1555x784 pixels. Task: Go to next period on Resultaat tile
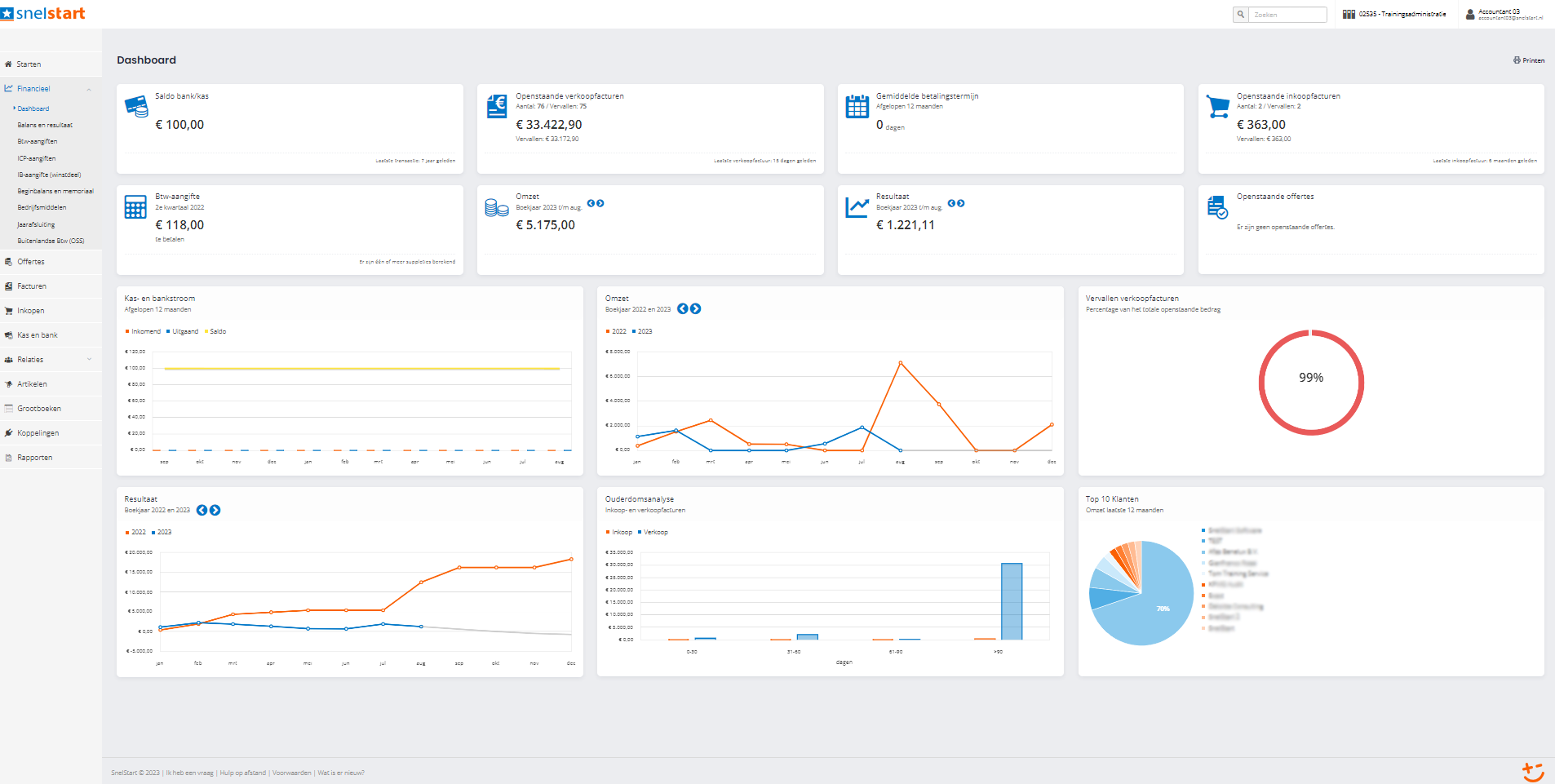[x=960, y=203]
